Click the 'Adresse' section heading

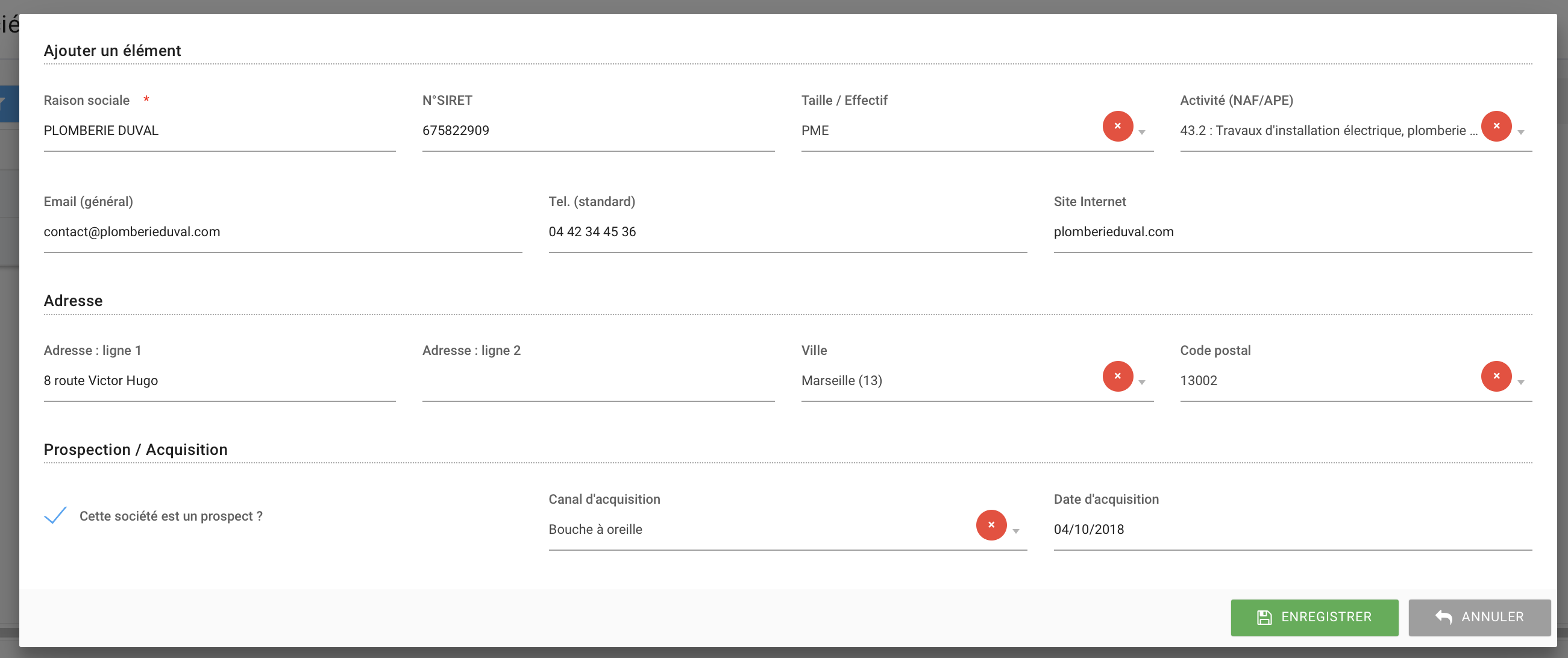click(x=73, y=301)
